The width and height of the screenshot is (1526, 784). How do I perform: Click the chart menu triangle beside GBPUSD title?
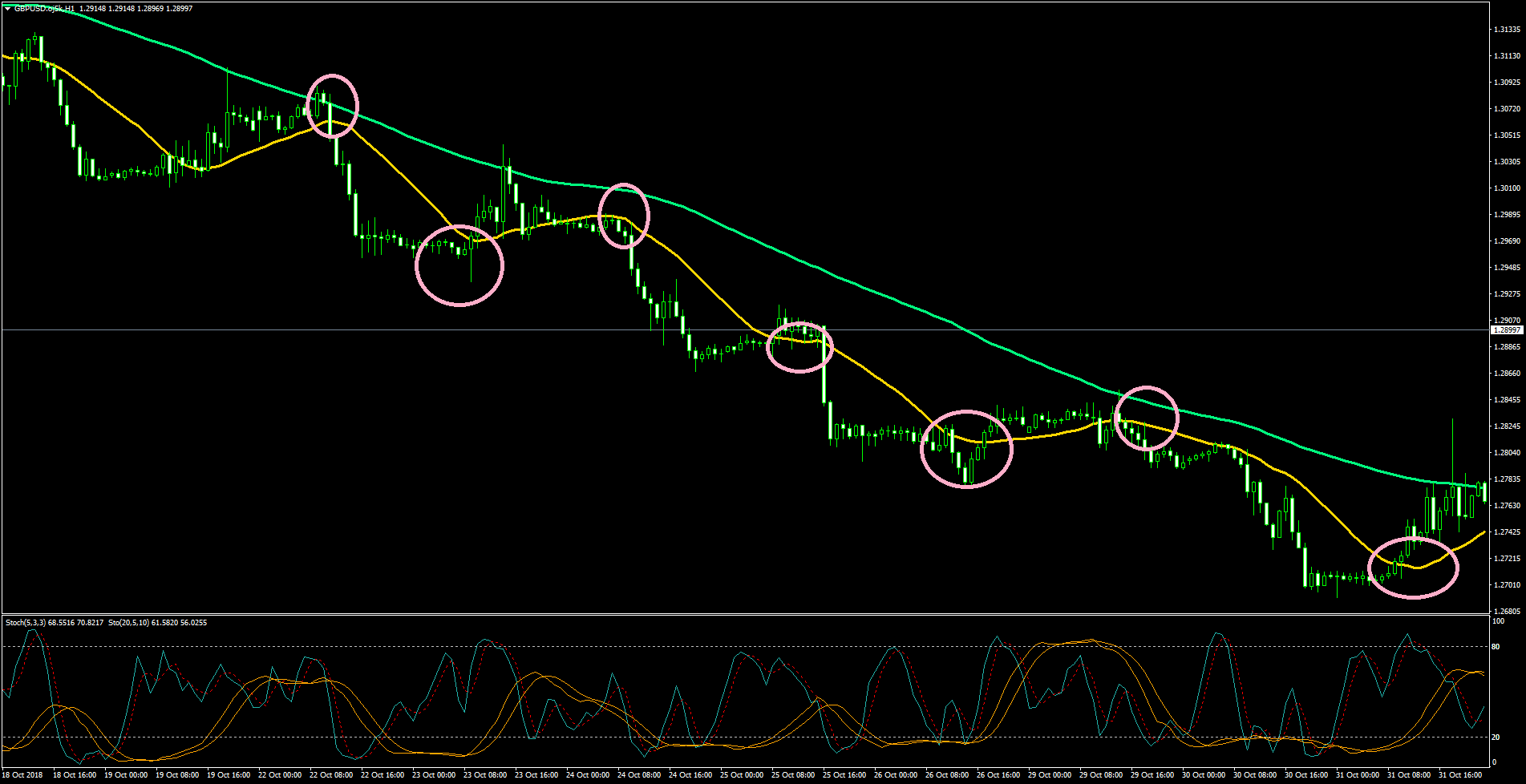click(x=7, y=8)
